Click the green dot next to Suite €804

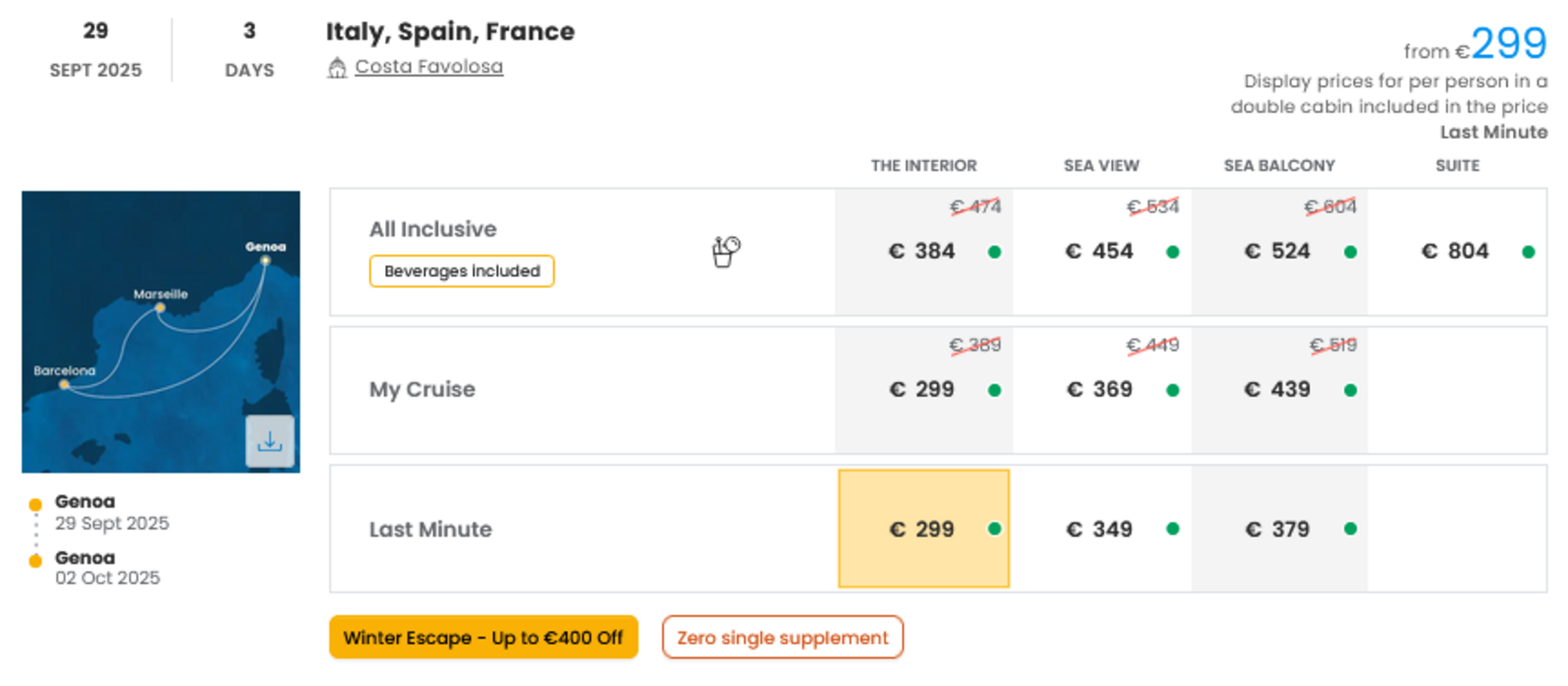click(x=1528, y=252)
